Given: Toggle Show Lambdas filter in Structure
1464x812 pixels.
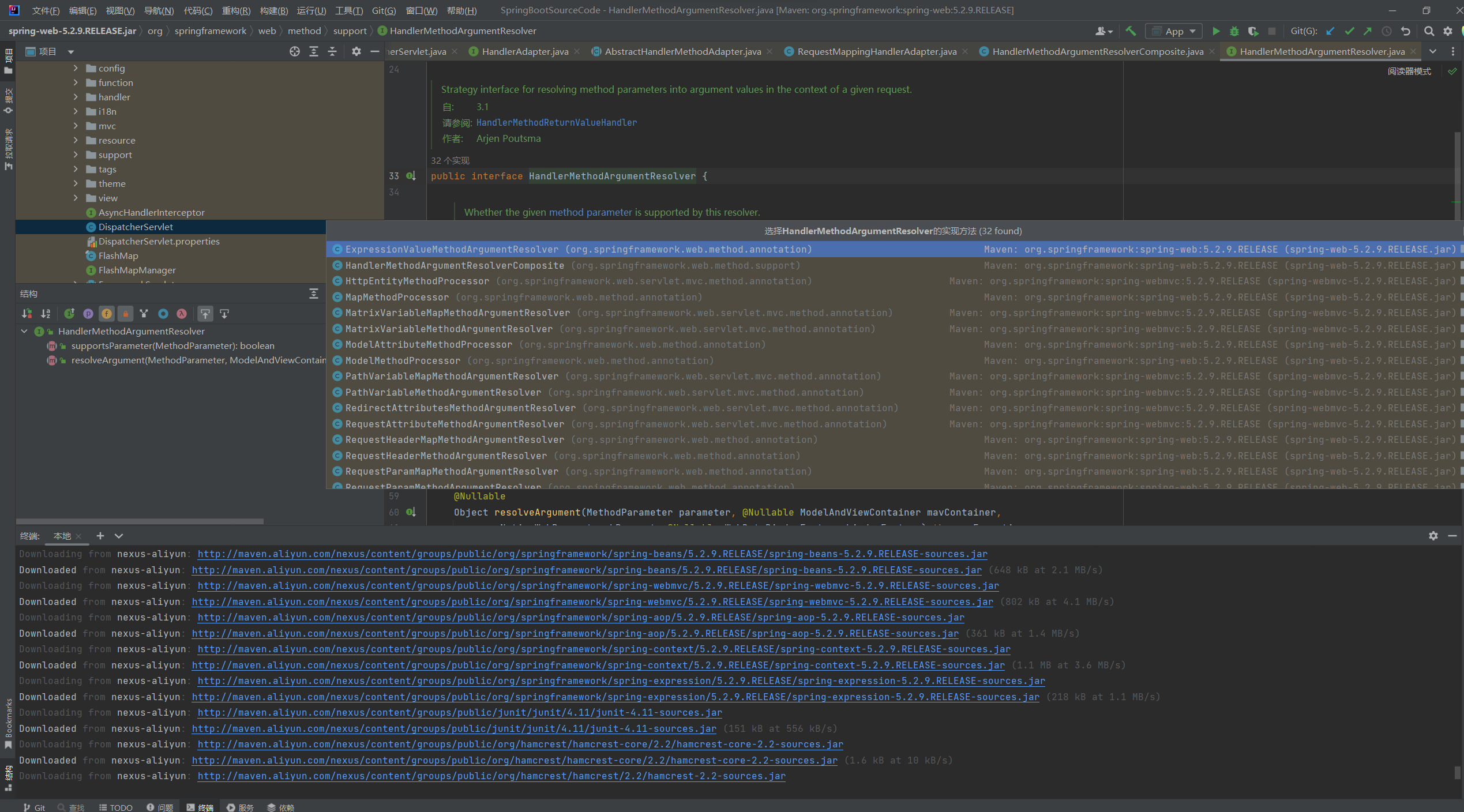Looking at the screenshot, I should (x=182, y=314).
